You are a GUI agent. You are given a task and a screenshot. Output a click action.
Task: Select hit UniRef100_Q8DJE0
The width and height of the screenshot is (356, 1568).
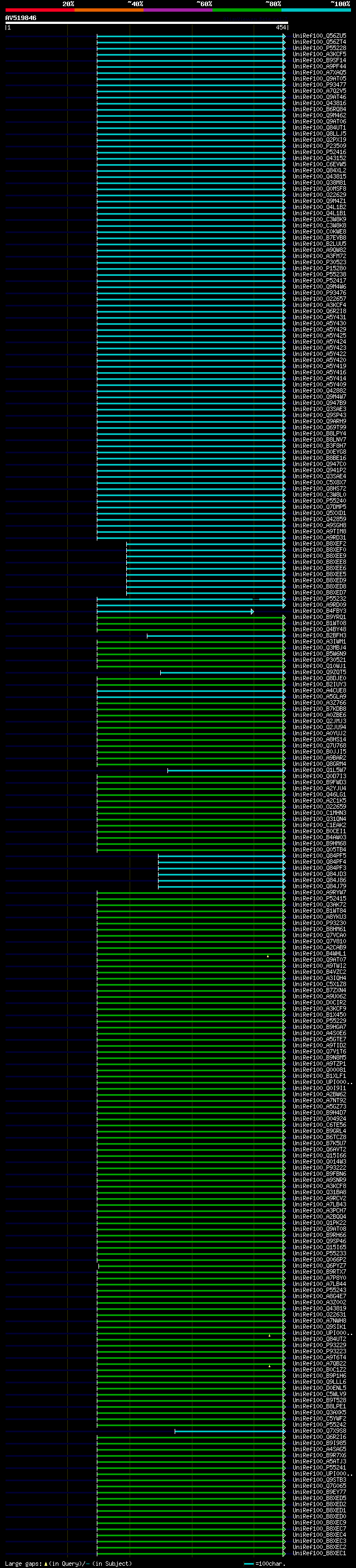[x=319, y=678]
